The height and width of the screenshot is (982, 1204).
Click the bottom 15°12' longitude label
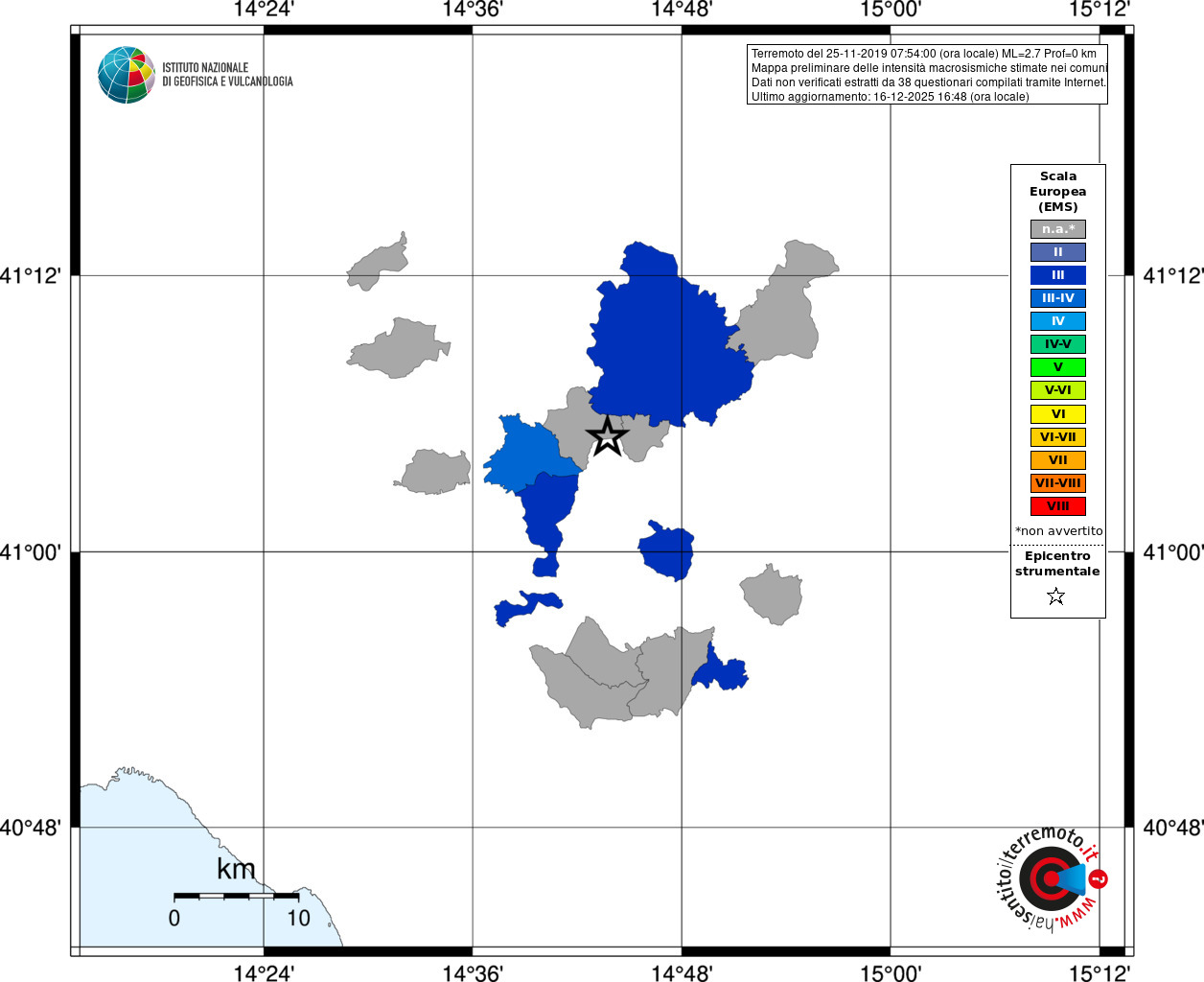tap(1100, 973)
